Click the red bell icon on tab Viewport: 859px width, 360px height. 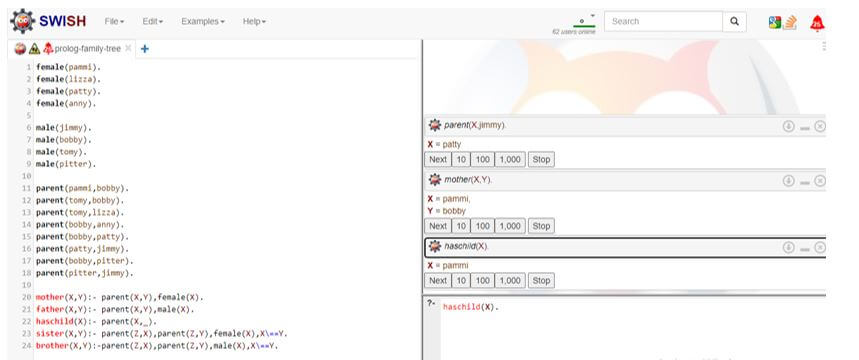tap(48, 49)
